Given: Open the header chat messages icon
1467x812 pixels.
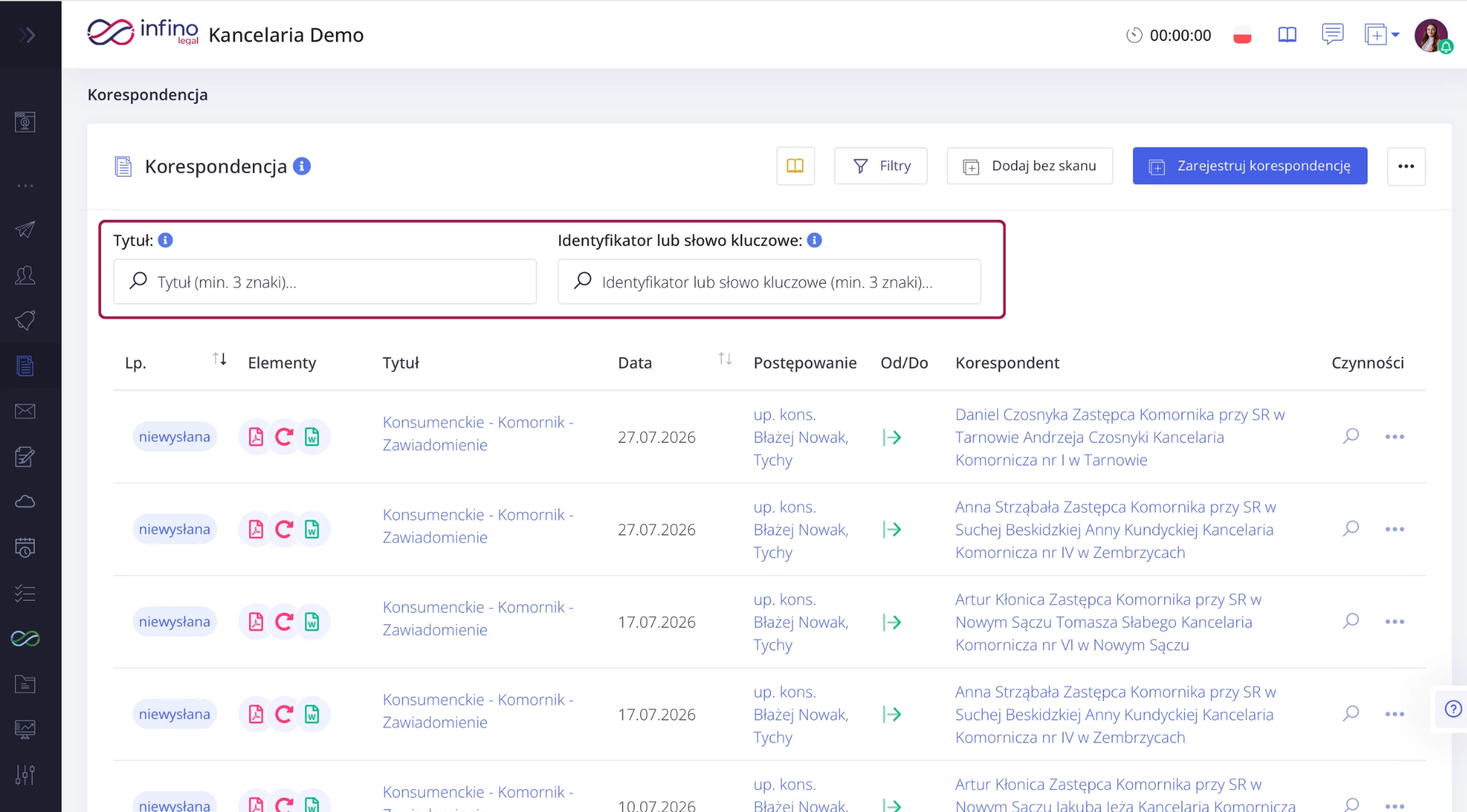Looking at the screenshot, I should click(x=1332, y=34).
